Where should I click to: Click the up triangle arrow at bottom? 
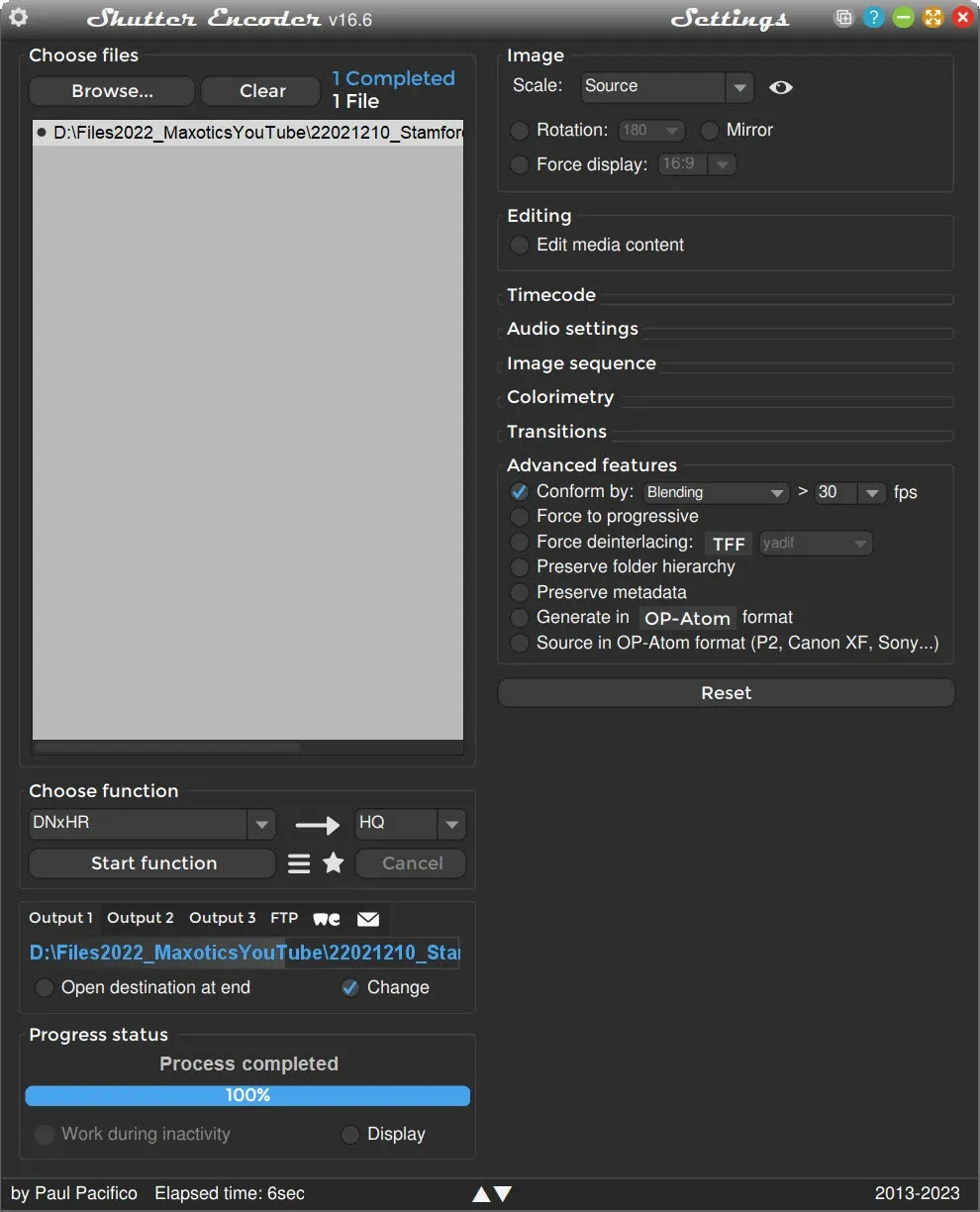click(x=481, y=1194)
